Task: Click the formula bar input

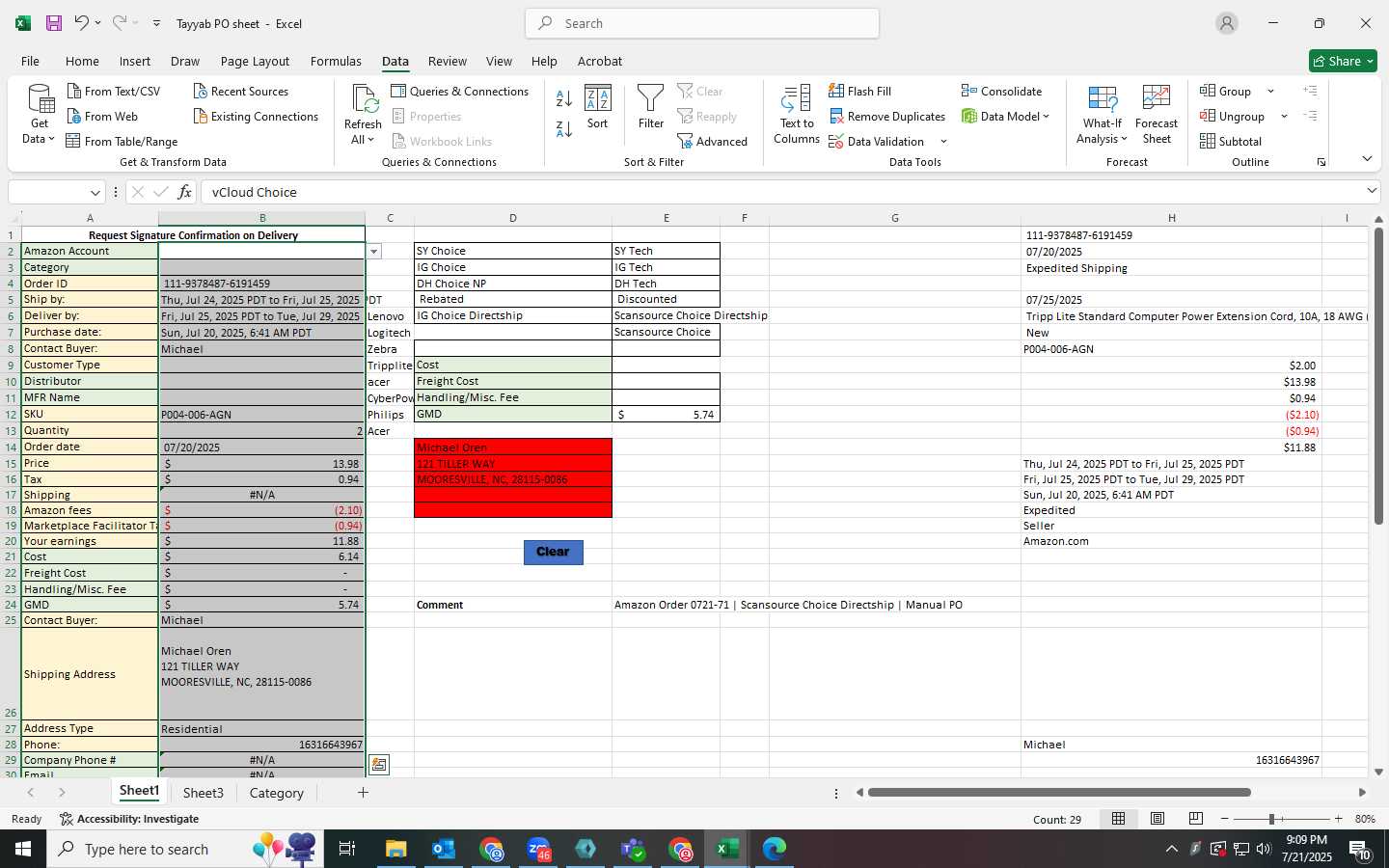Action: 781,192
